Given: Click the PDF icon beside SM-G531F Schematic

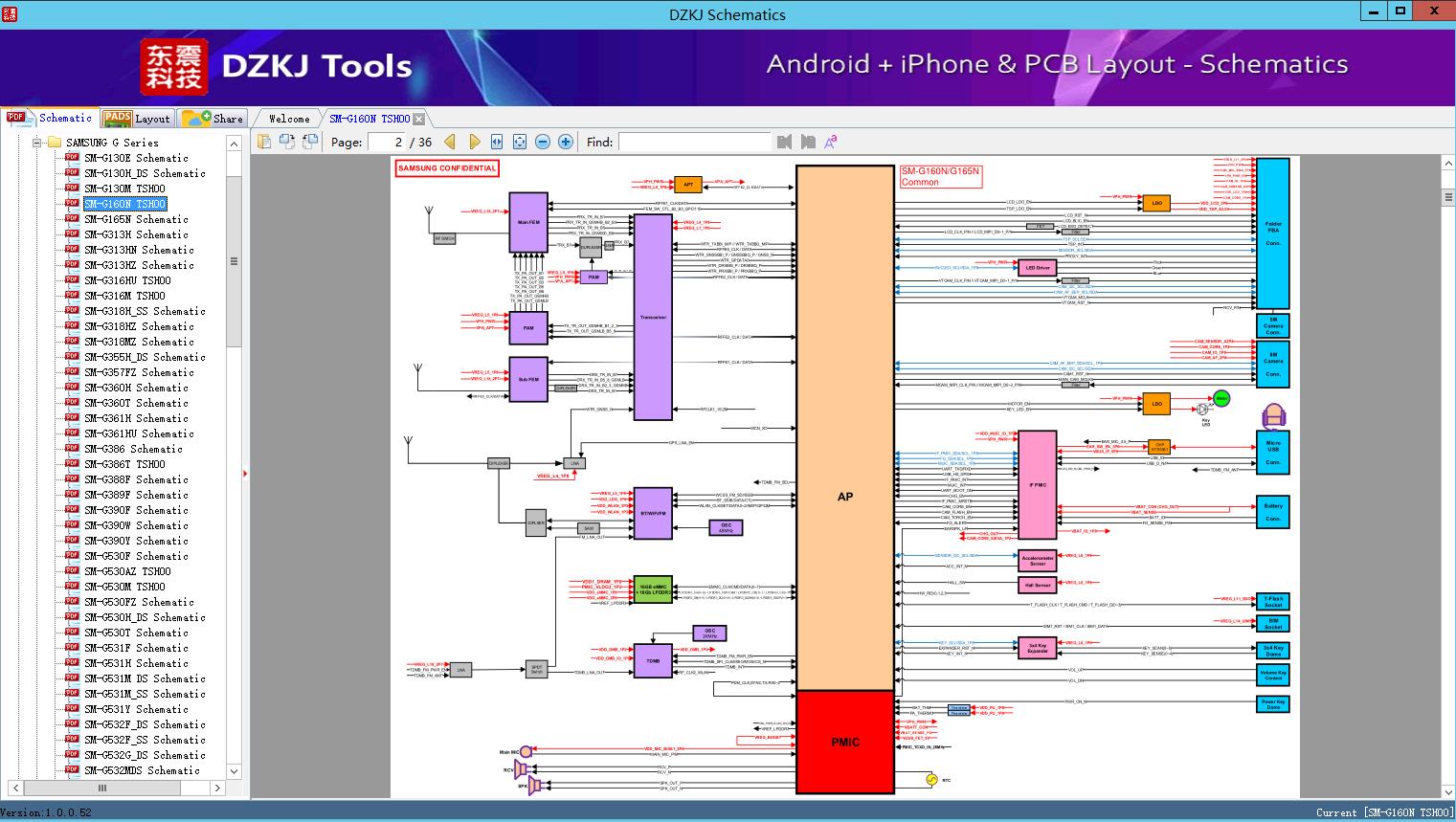Looking at the screenshot, I should (x=72, y=648).
